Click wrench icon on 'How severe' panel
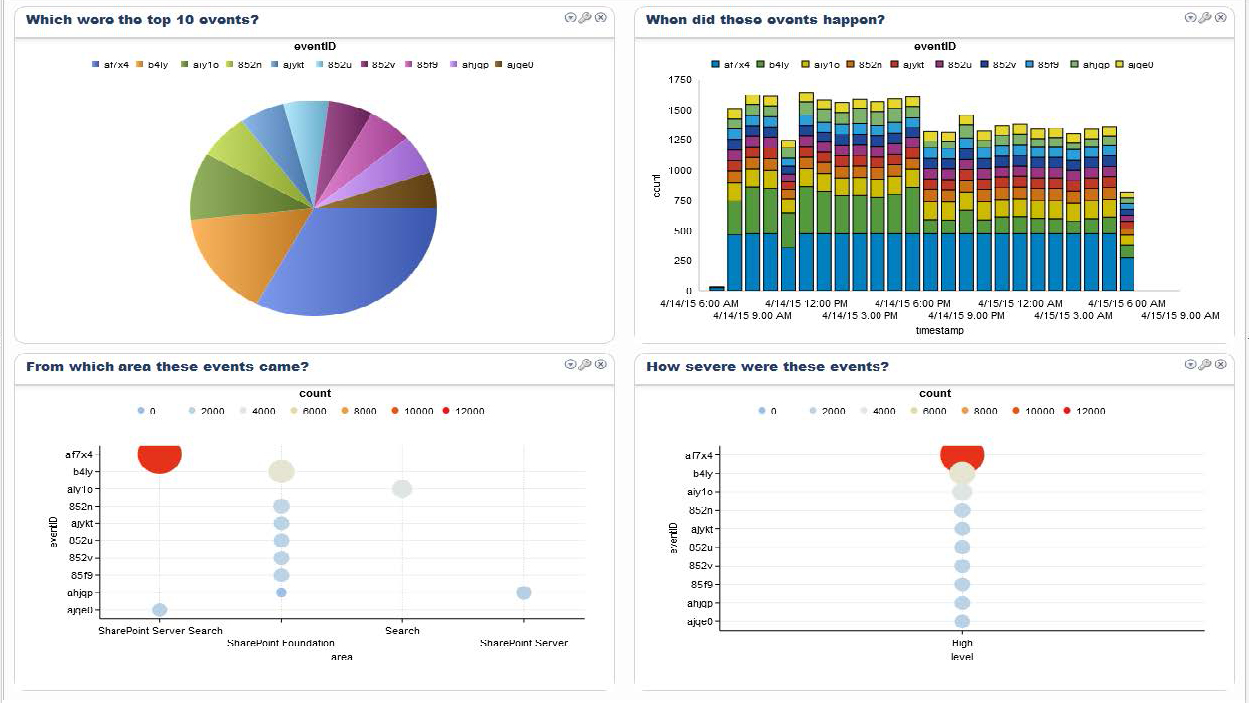1249x703 pixels. (1205, 365)
